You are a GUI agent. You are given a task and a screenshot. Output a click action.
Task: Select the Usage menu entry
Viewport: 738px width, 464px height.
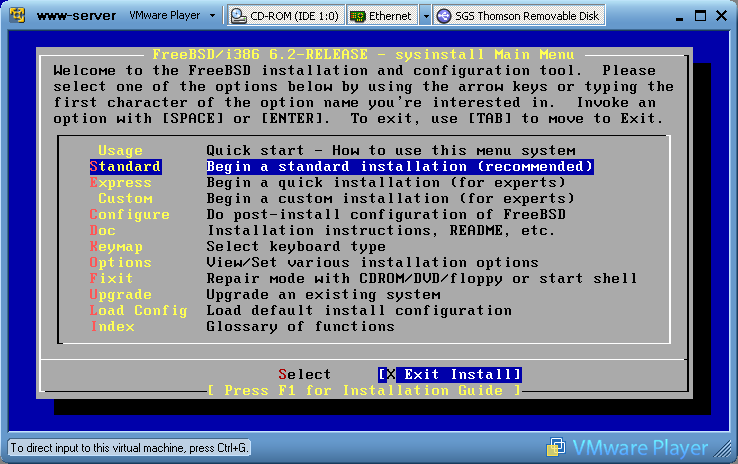coord(120,151)
